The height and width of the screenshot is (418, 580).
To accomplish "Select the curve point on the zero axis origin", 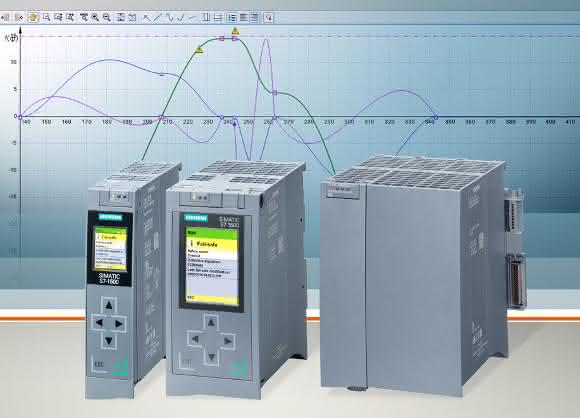I will pyautogui.click(x=20, y=117).
